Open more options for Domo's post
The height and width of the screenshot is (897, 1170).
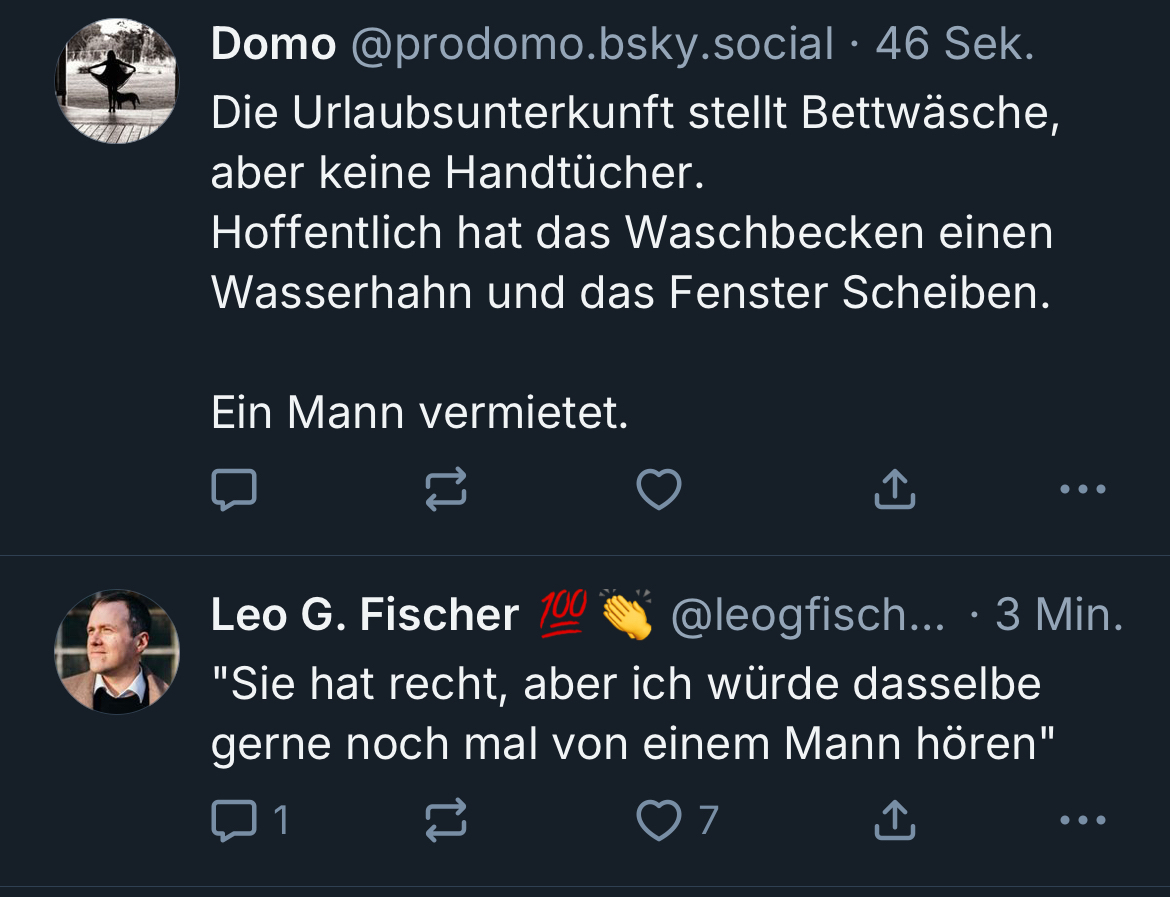(1082, 490)
